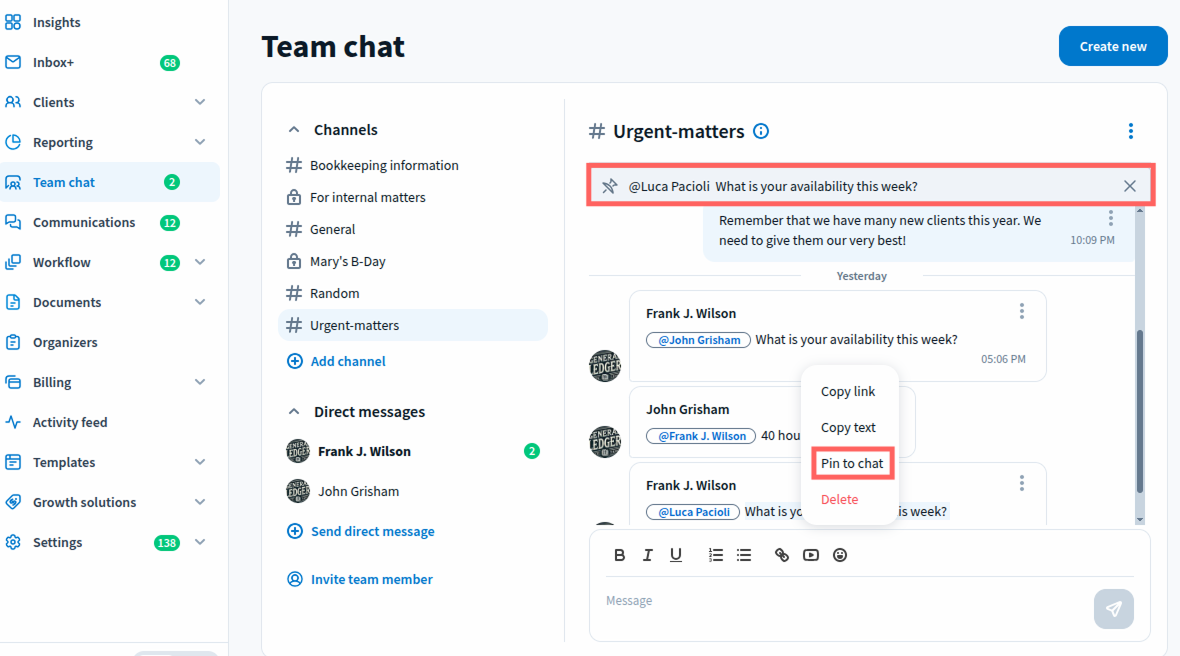The image size is (1180, 656).
Task: Click into the Message input field
Action: 840,601
